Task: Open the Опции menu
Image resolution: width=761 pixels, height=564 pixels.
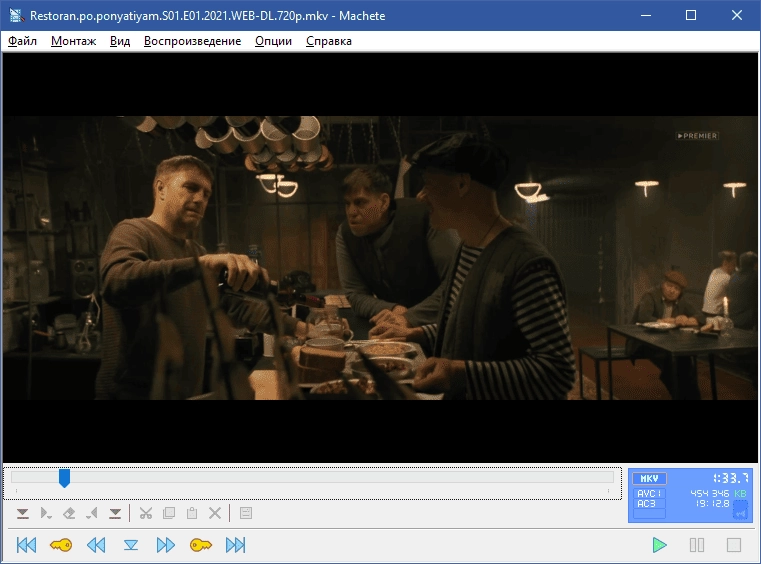Action: (x=273, y=41)
